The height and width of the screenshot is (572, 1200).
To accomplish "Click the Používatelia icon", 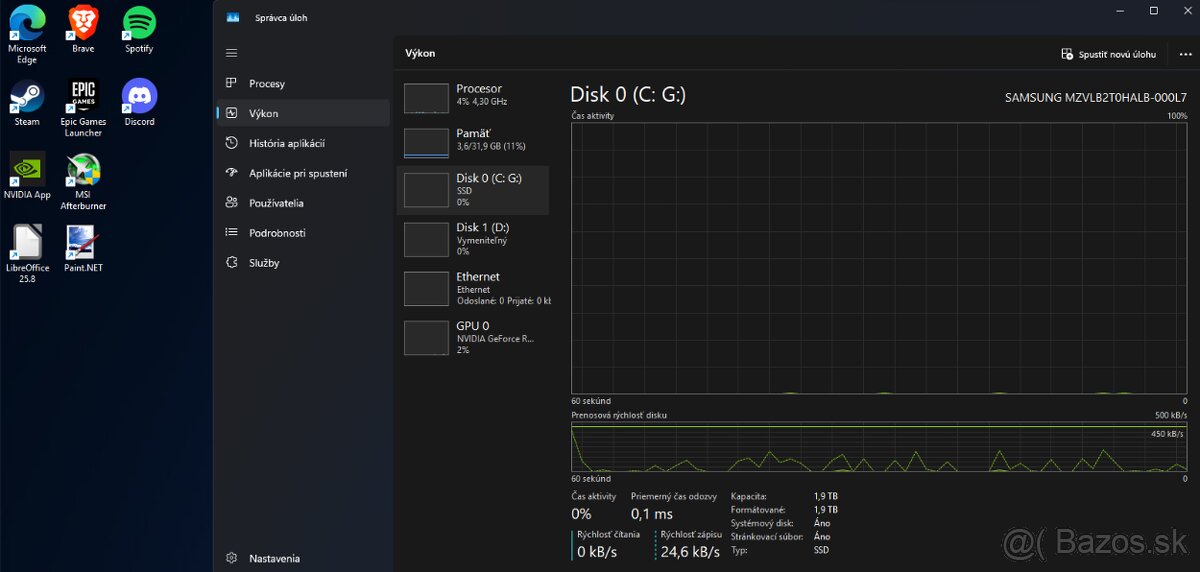I will (x=231, y=203).
